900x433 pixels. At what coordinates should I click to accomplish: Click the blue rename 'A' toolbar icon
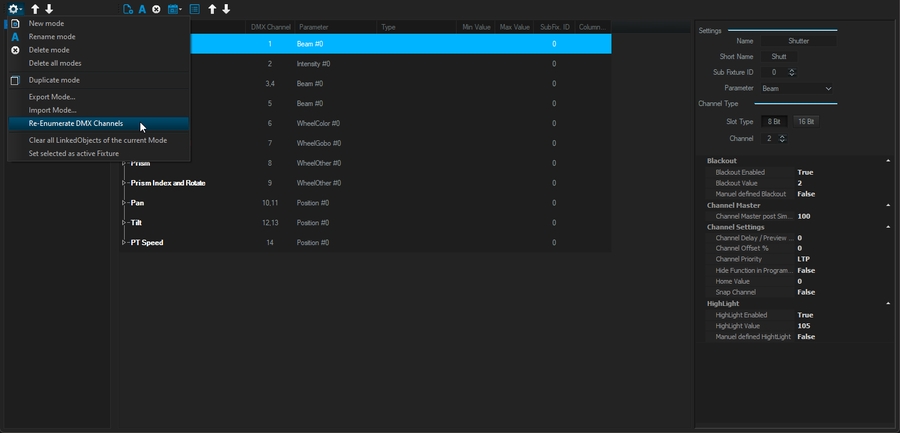(142, 9)
